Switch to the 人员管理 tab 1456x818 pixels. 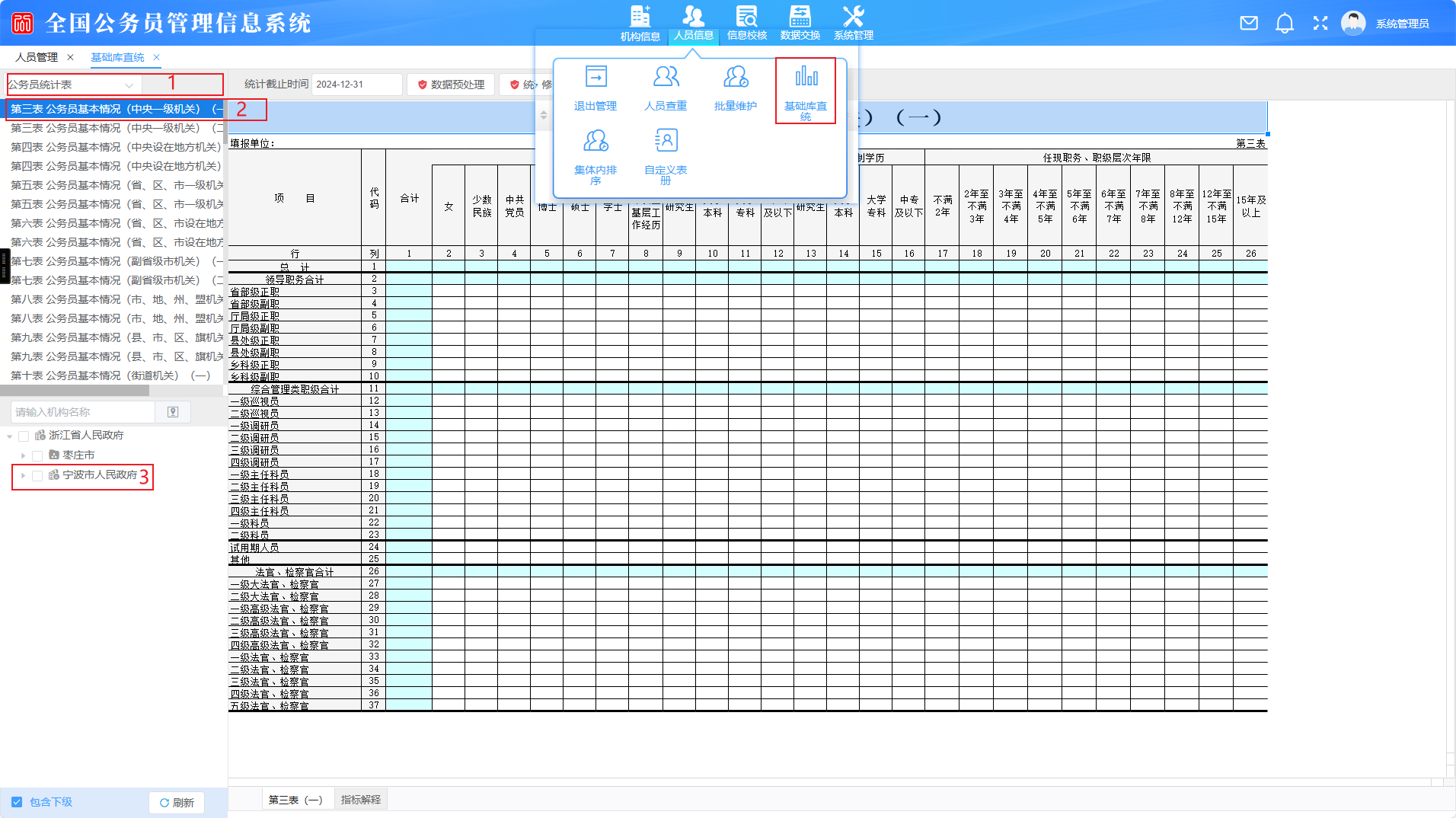point(37,58)
